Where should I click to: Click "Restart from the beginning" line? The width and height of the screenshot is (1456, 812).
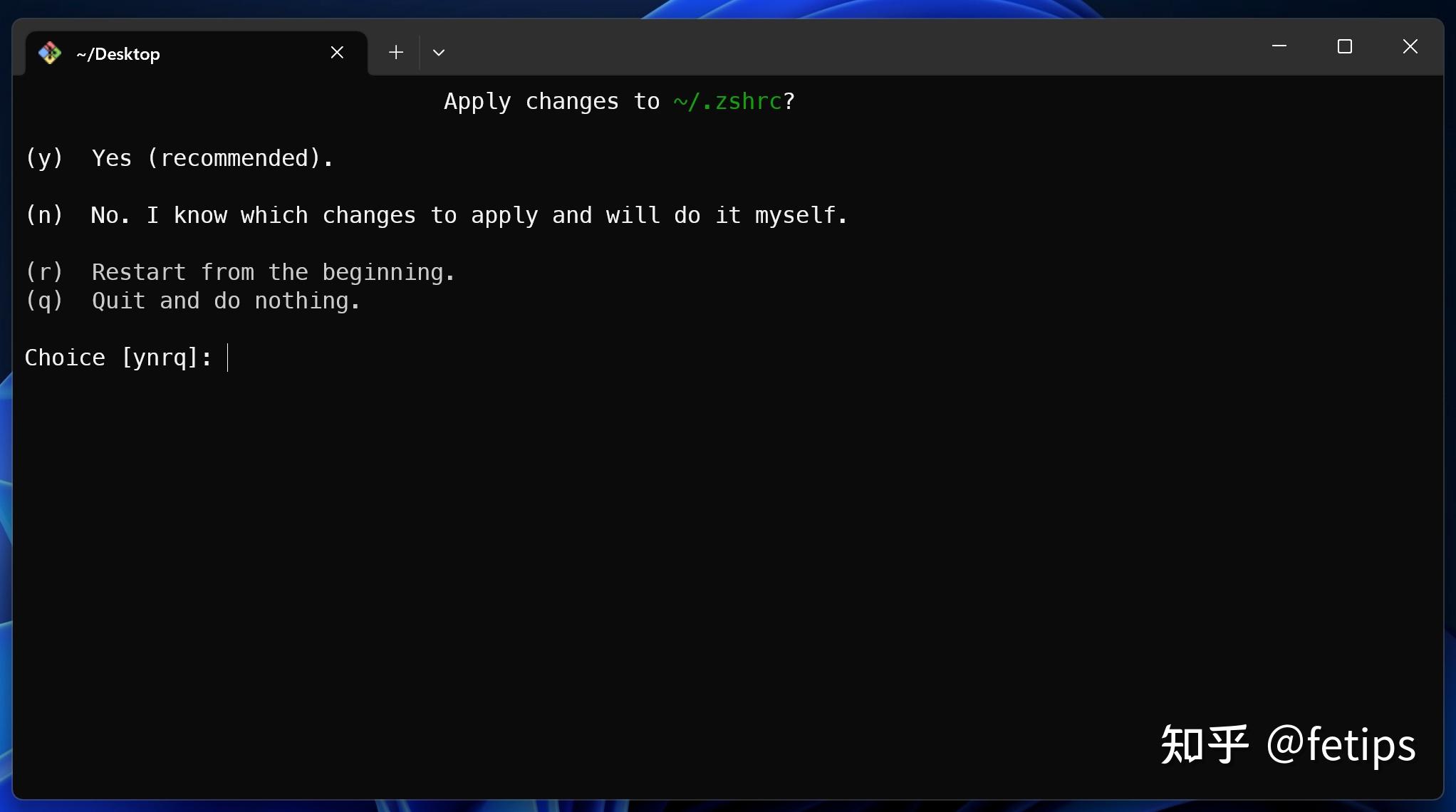273,272
